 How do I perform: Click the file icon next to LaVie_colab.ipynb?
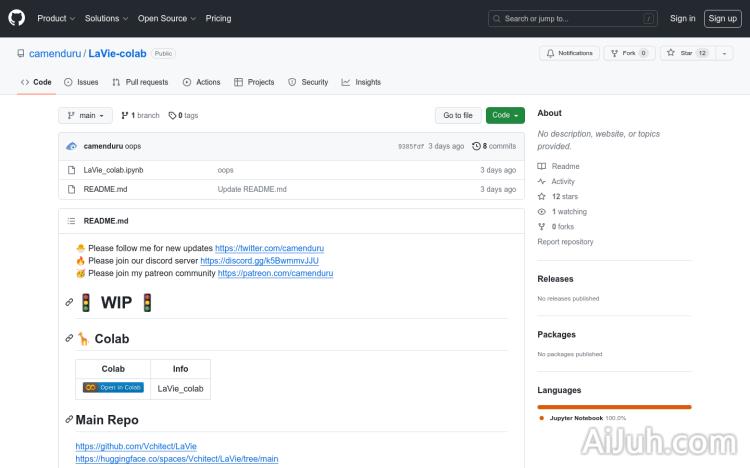(x=71, y=170)
